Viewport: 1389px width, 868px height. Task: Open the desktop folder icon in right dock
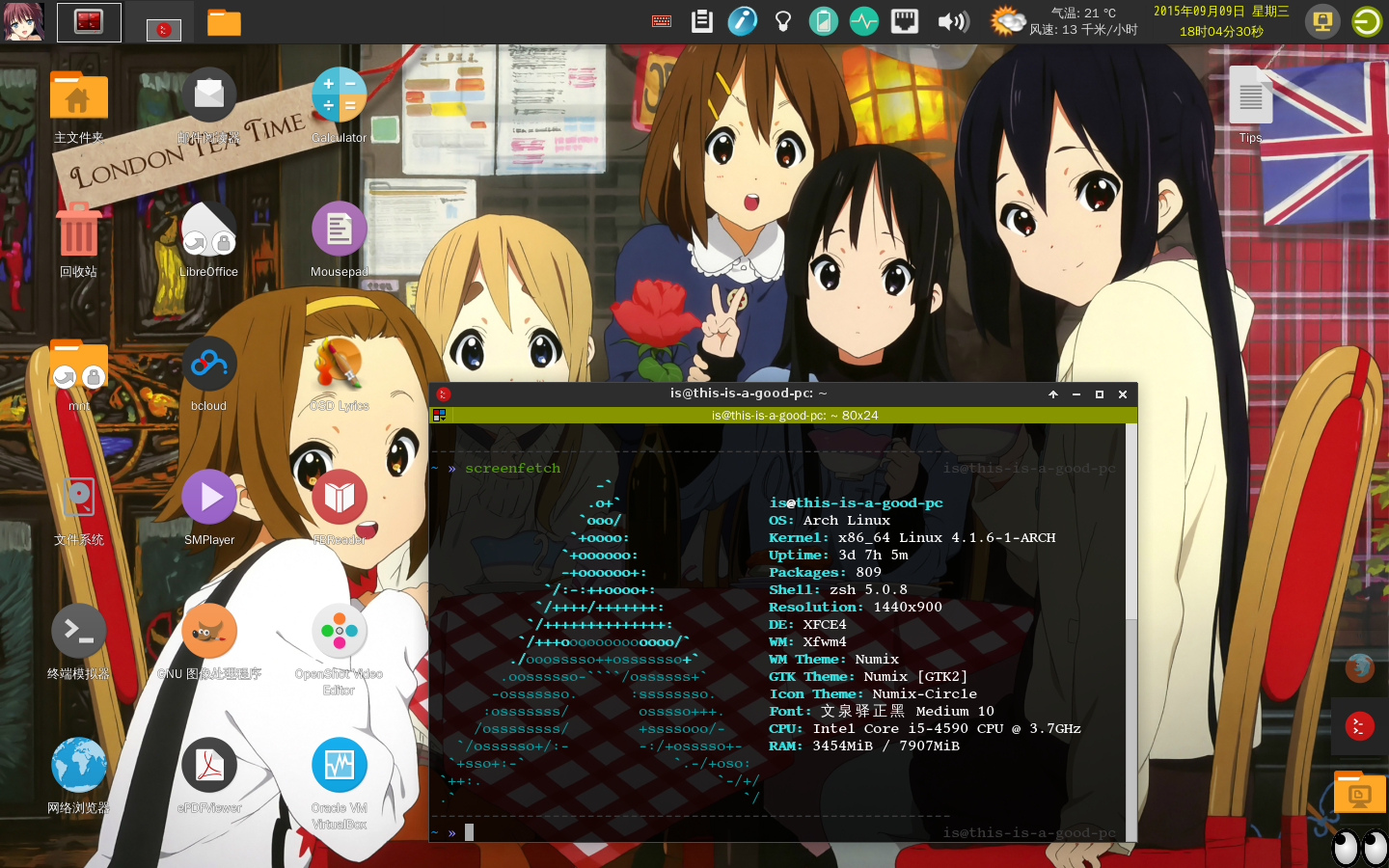pyautogui.click(x=1360, y=792)
